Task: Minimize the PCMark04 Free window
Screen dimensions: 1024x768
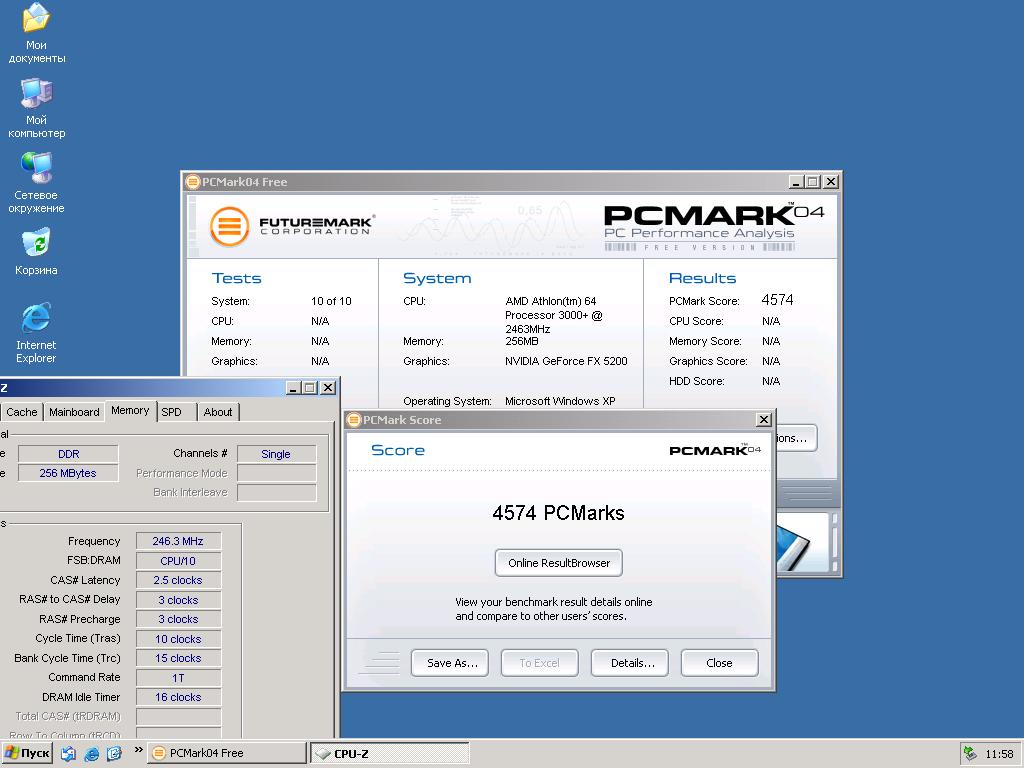Action: pos(795,182)
